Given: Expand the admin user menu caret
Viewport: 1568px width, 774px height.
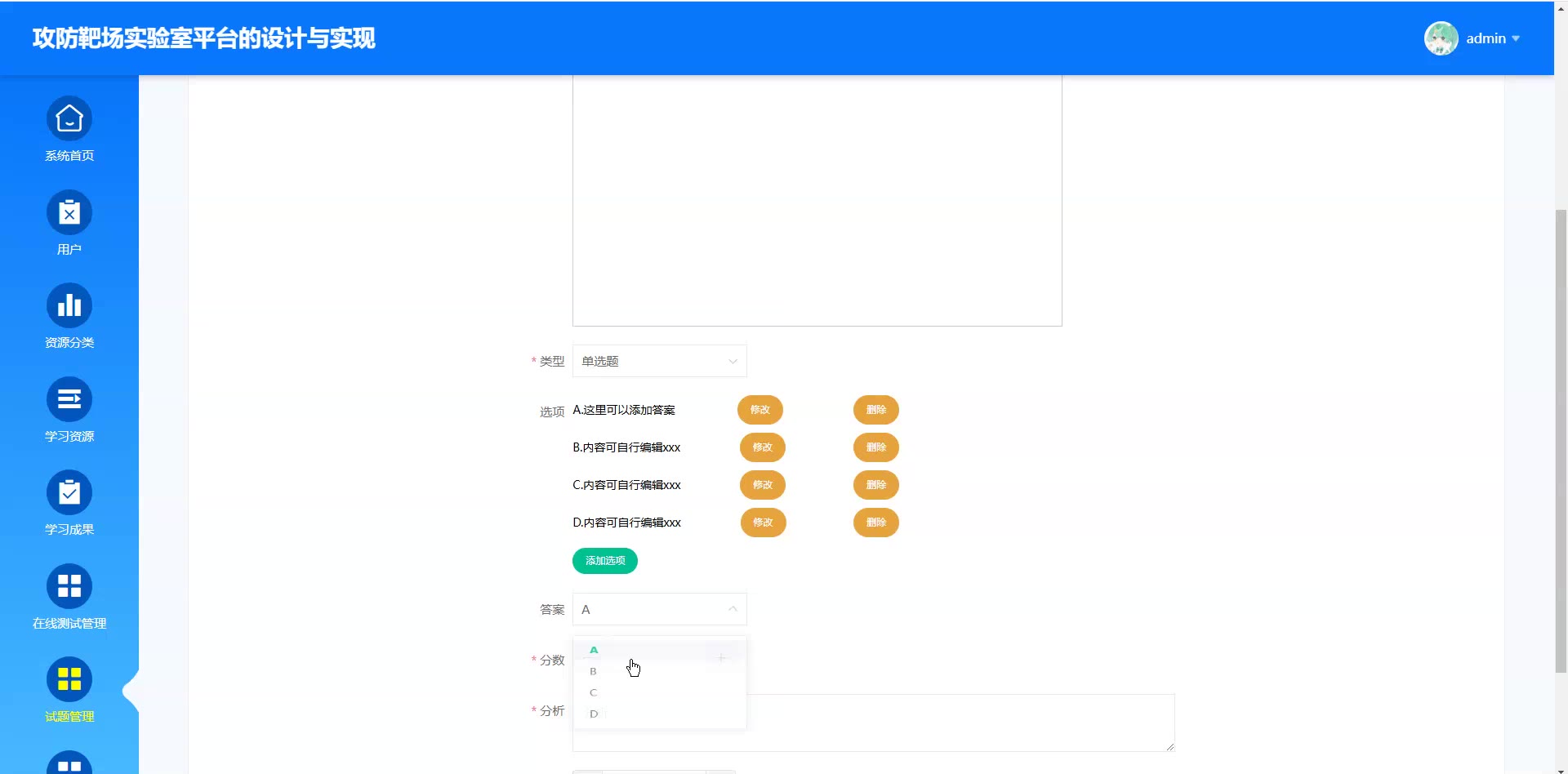Looking at the screenshot, I should pyautogui.click(x=1516, y=38).
